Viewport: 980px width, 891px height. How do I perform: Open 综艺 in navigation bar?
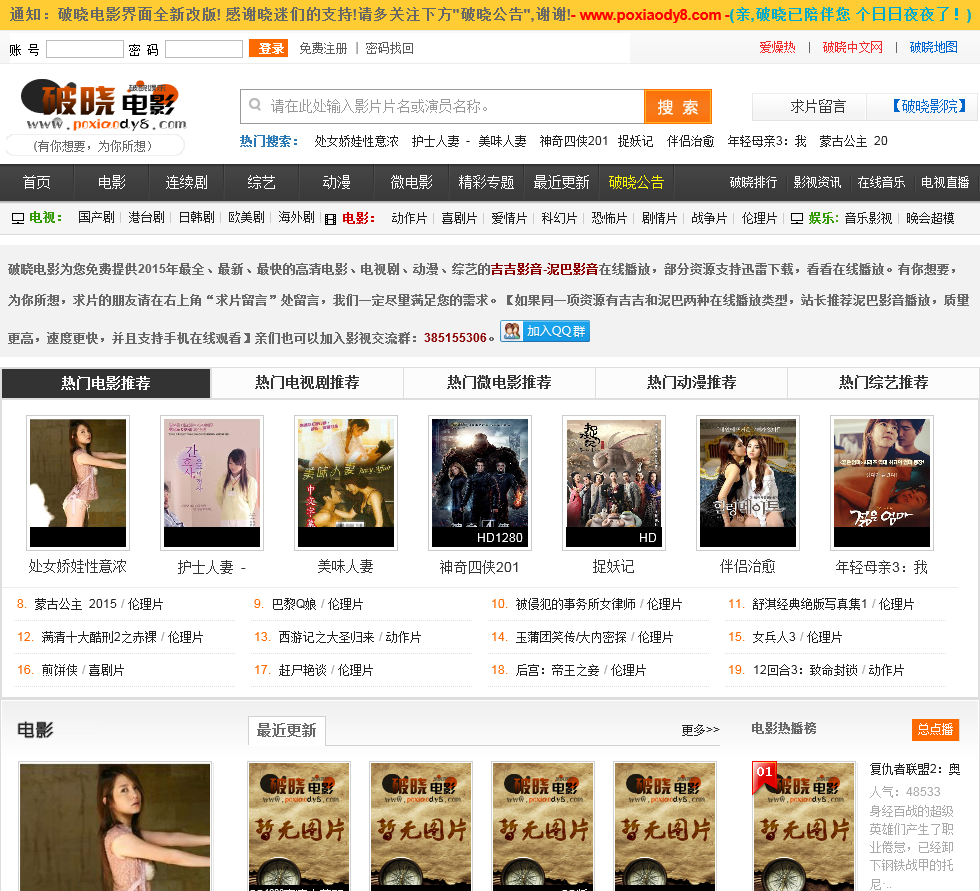tap(261, 182)
